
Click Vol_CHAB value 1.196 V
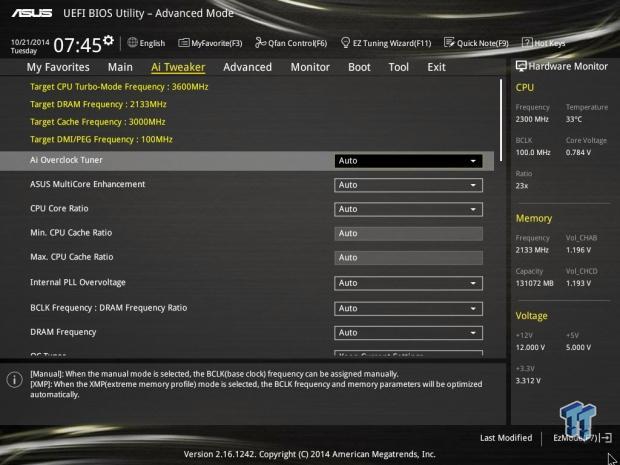(578, 250)
